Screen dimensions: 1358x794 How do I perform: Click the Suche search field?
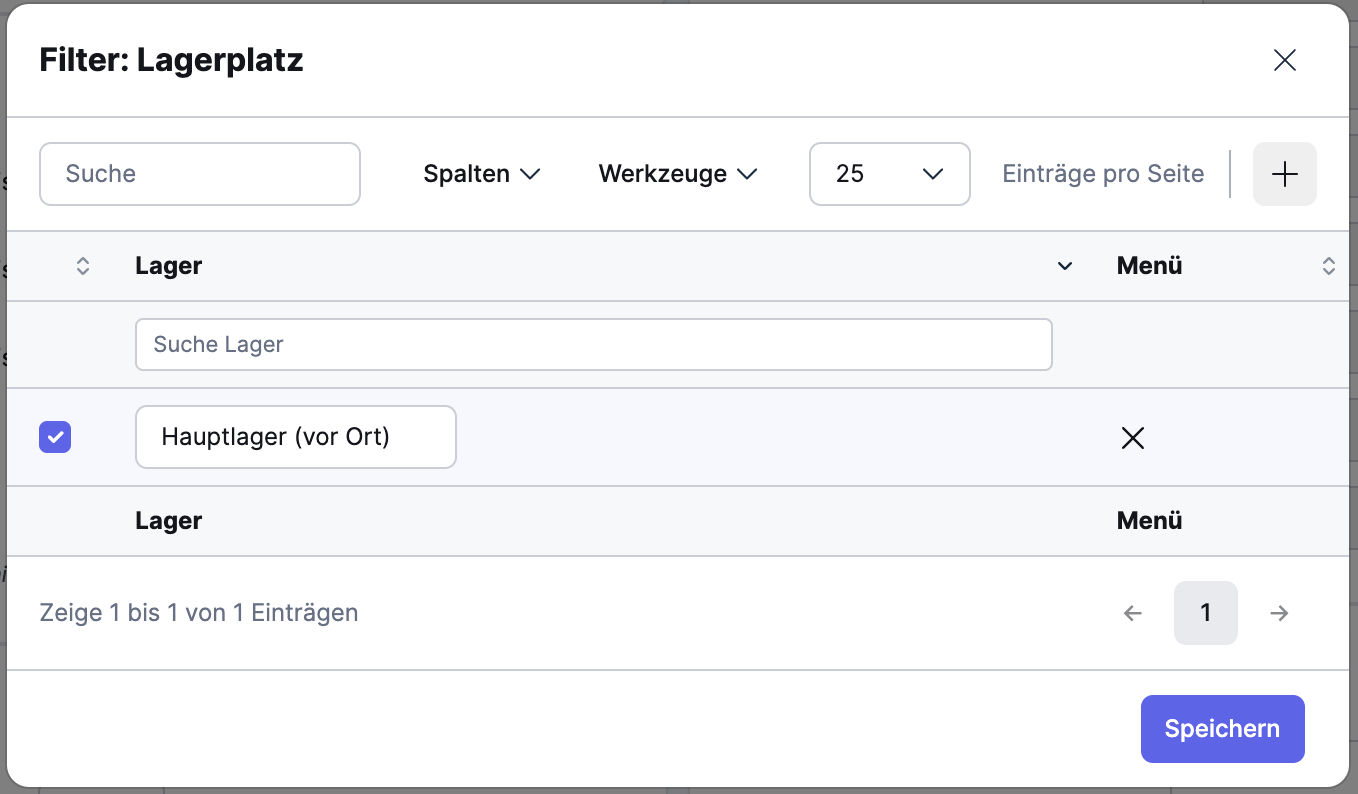click(x=200, y=174)
